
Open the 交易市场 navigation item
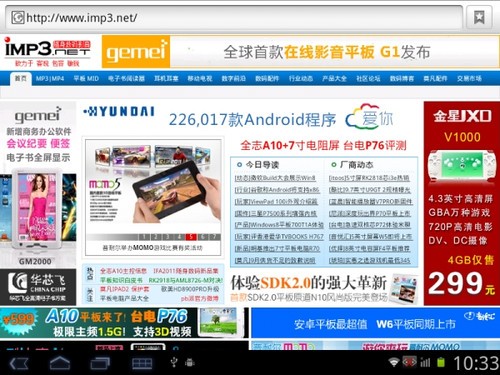(x=469, y=79)
